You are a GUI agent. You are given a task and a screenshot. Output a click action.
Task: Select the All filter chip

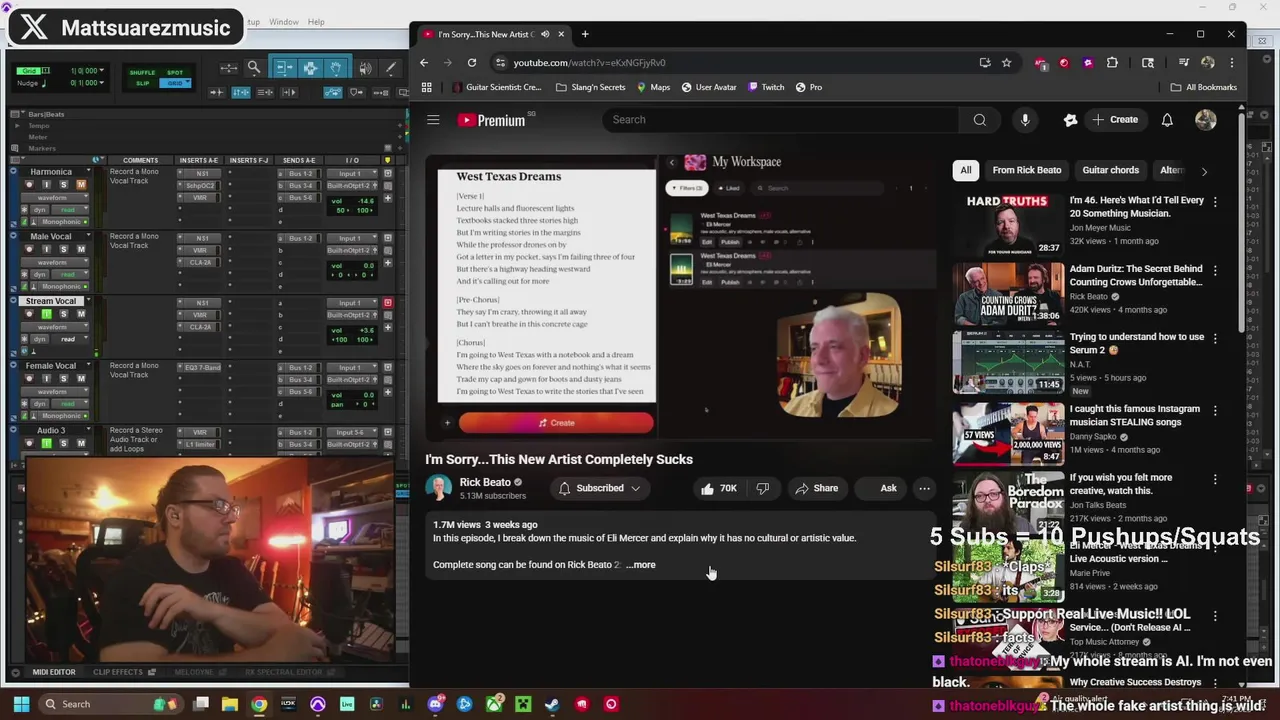(x=966, y=170)
